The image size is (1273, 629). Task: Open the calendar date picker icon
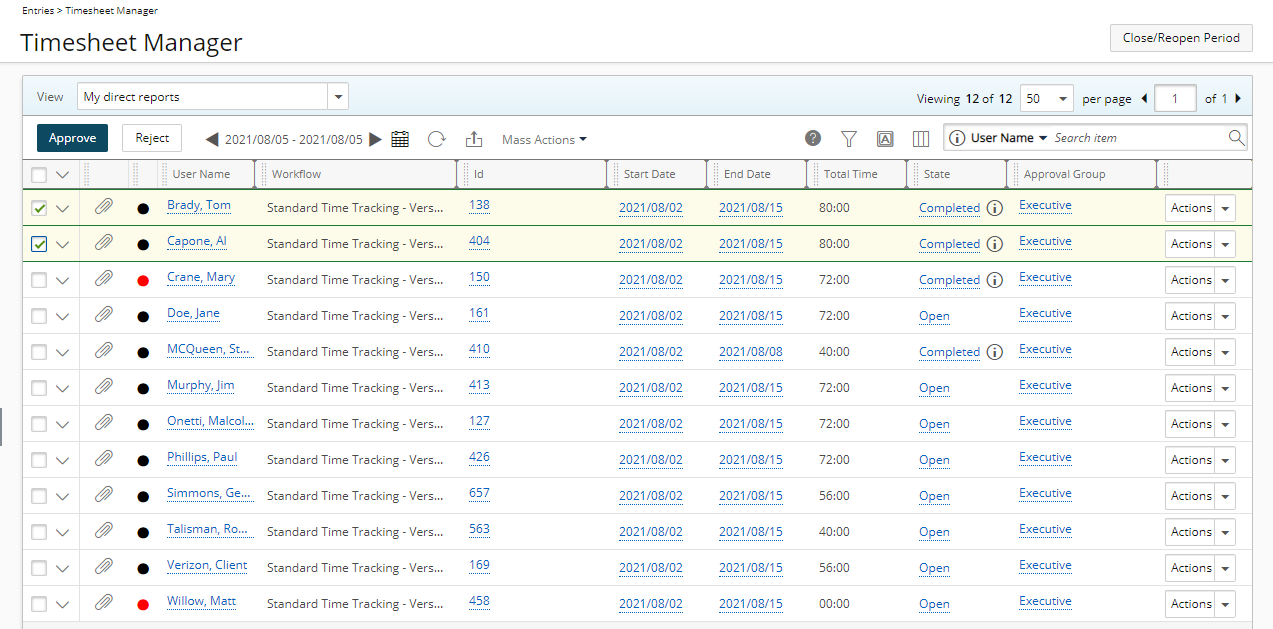click(x=400, y=139)
